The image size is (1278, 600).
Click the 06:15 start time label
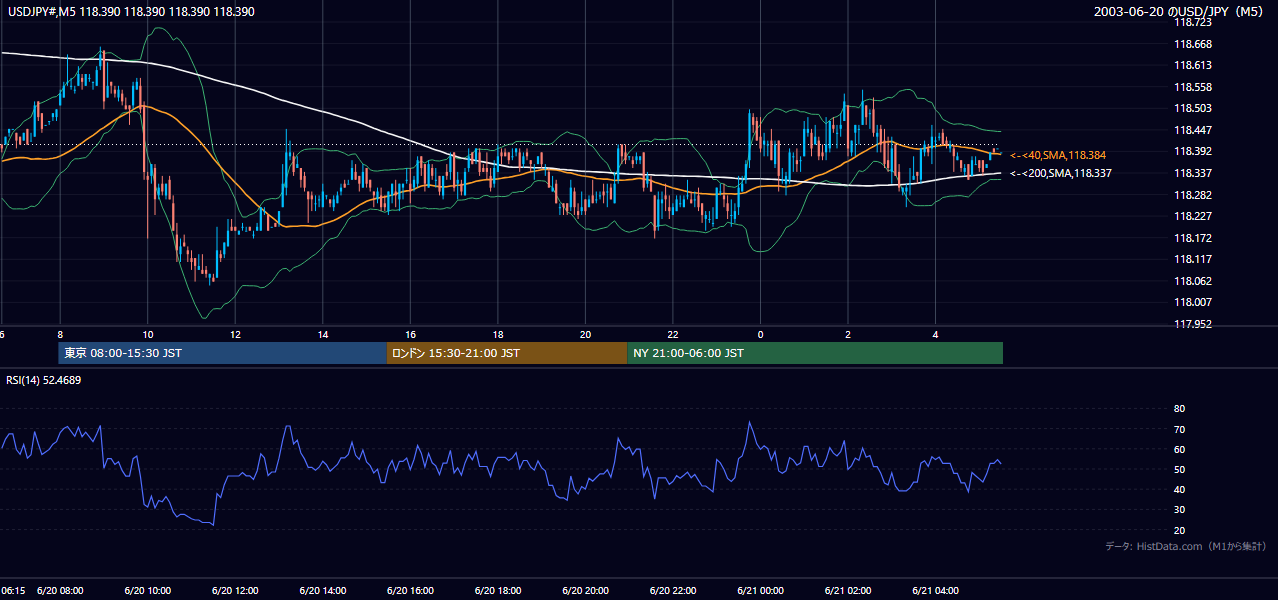[13, 591]
